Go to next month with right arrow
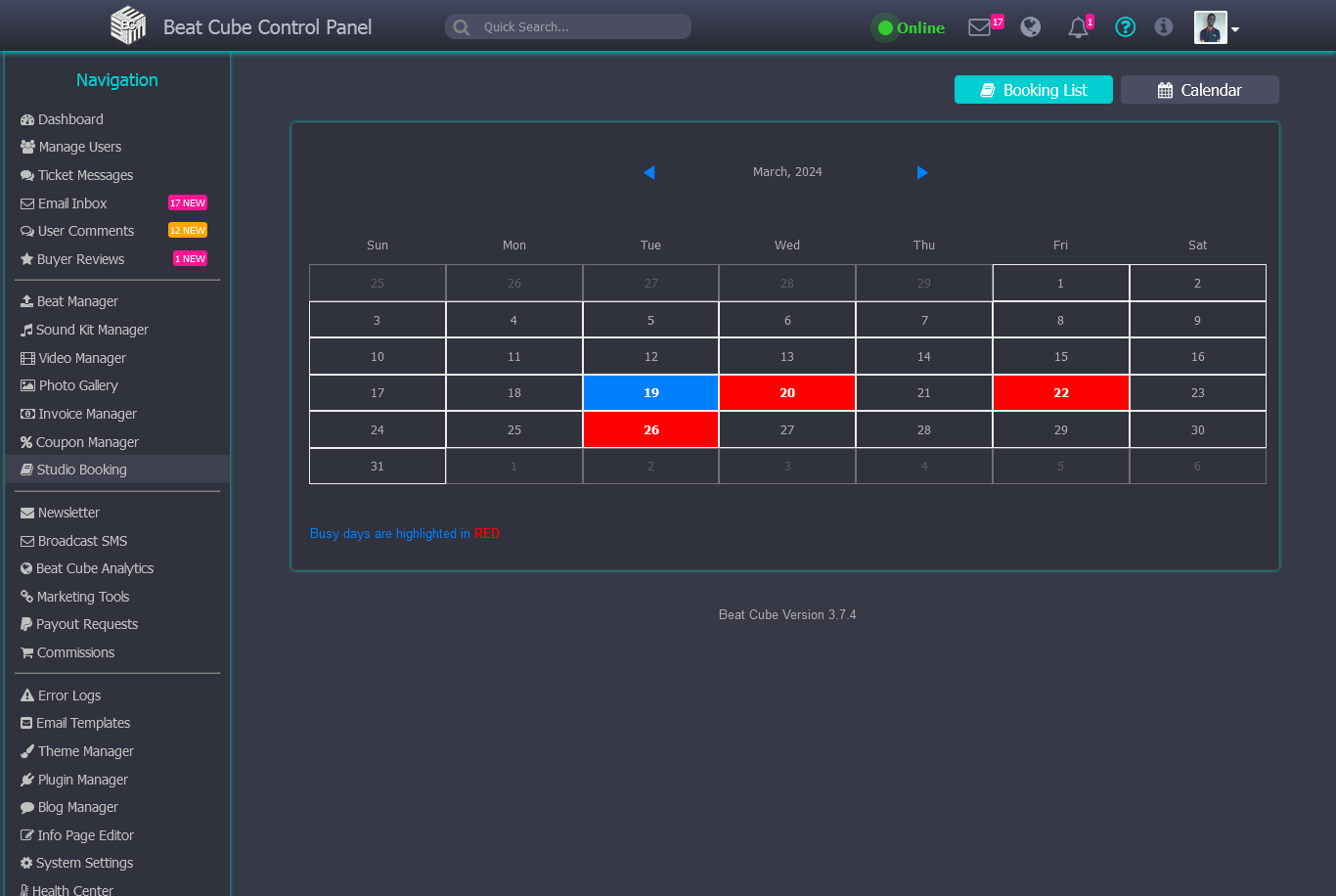Screen dimensions: 1336x896 (922, 172)
